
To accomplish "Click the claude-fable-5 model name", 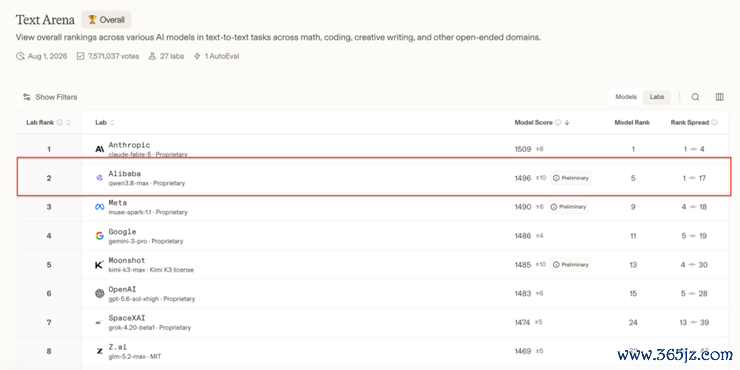I will pos(130,154).
